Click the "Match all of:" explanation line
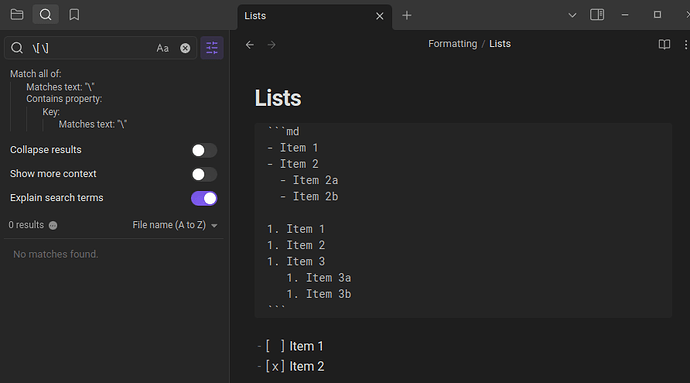 pos(36,74)
